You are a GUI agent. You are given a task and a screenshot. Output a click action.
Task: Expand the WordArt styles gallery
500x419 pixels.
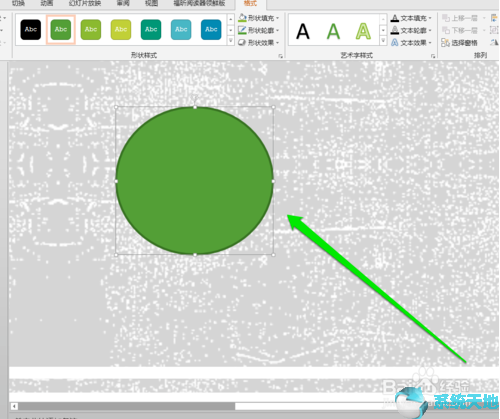(x=383, y=41)
